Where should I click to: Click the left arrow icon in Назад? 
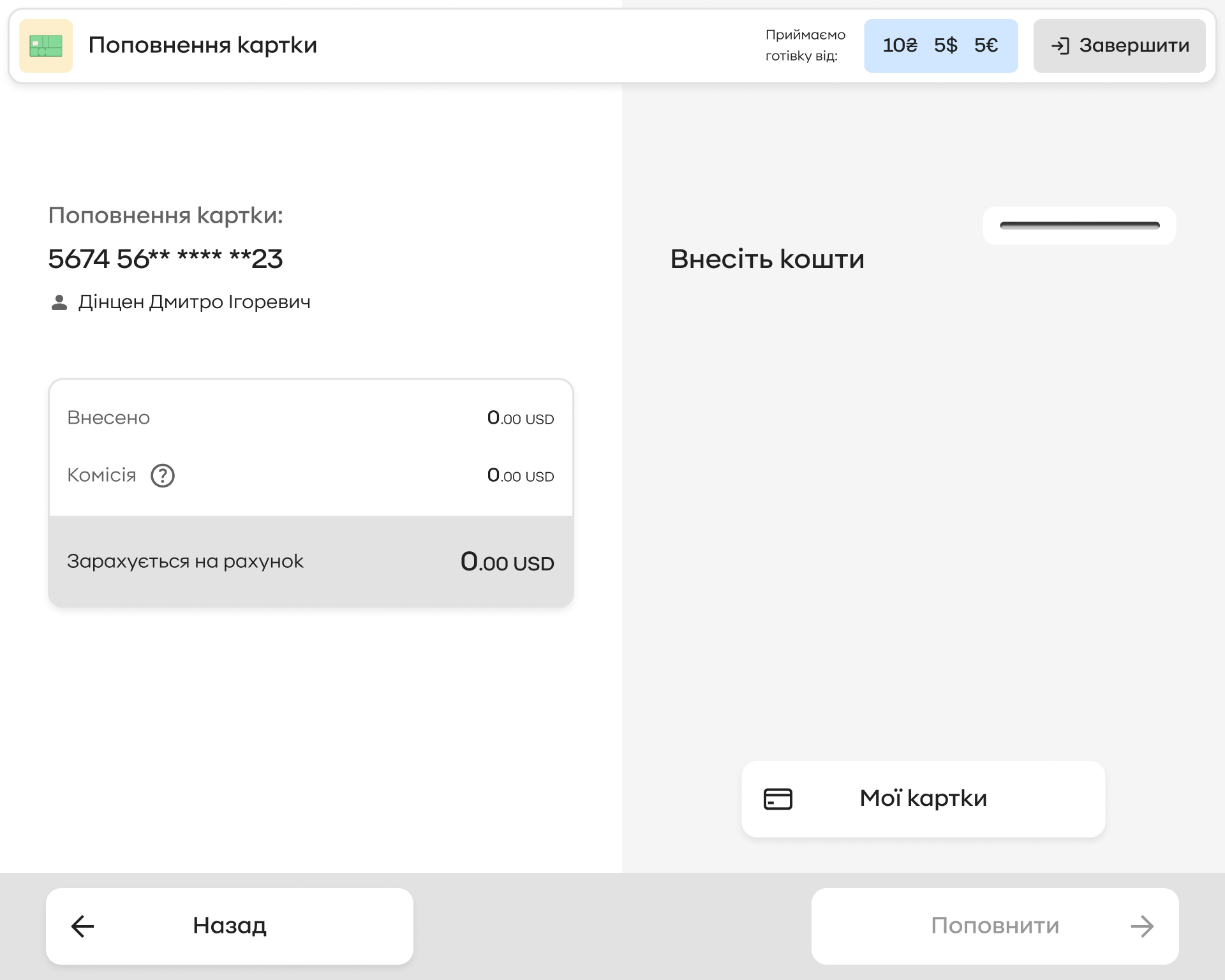(82, 926)
